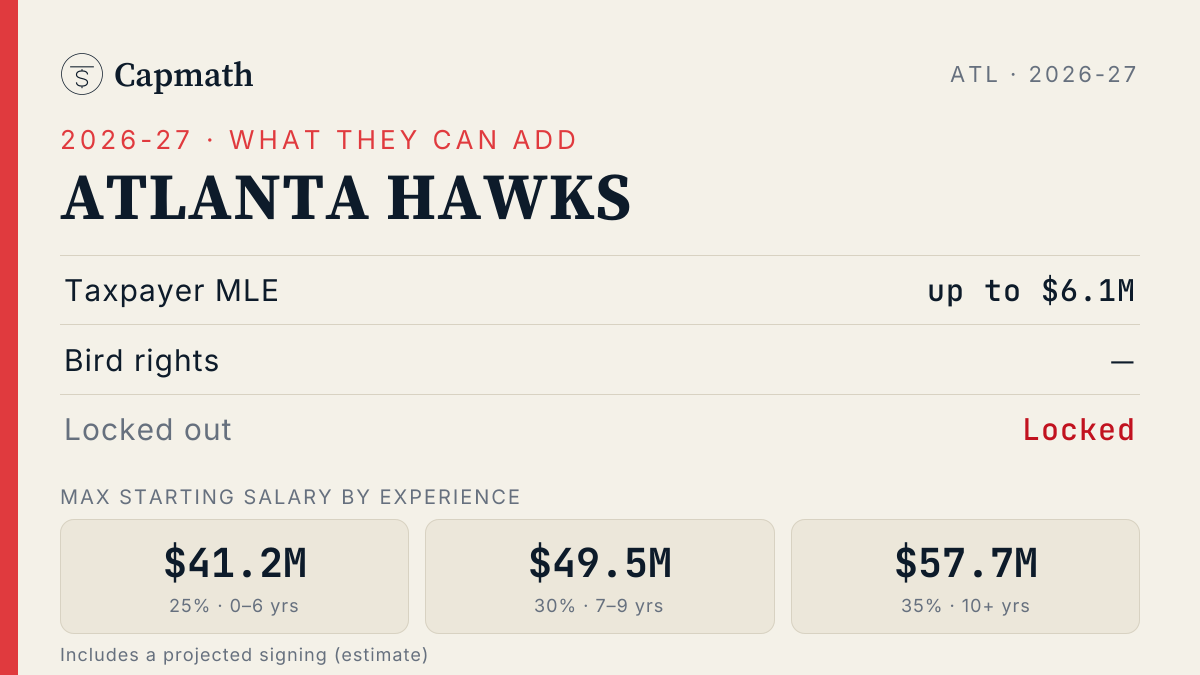Select the Taxpayer MLE row label
1200x675 pixels.
pos(172,291)
